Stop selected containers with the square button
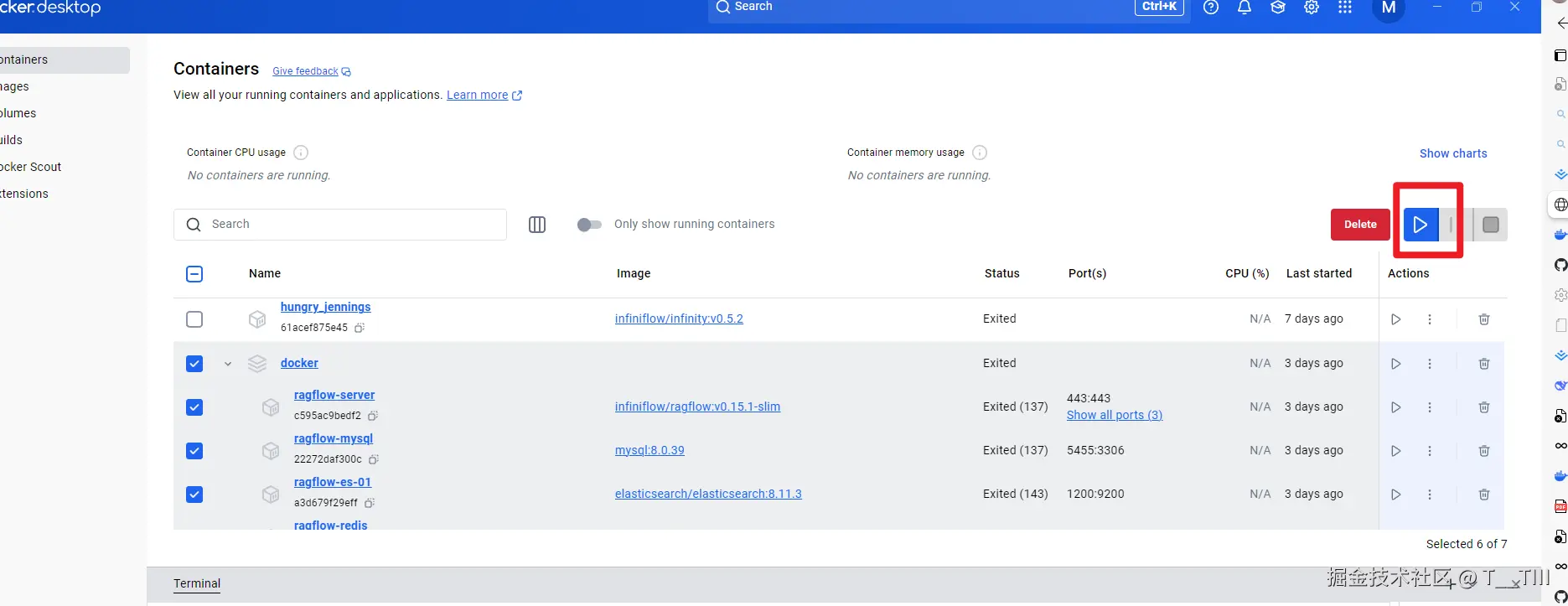The height and width of the screenshot is (606, 1568). [x=1491, y=225]
